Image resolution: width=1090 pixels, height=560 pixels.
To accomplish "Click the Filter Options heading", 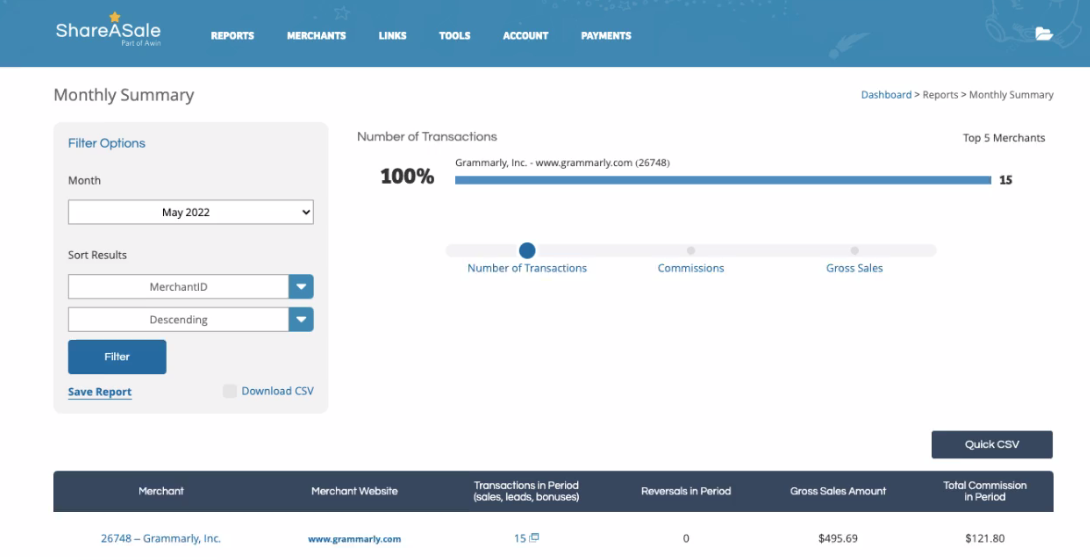I will 106,143.
